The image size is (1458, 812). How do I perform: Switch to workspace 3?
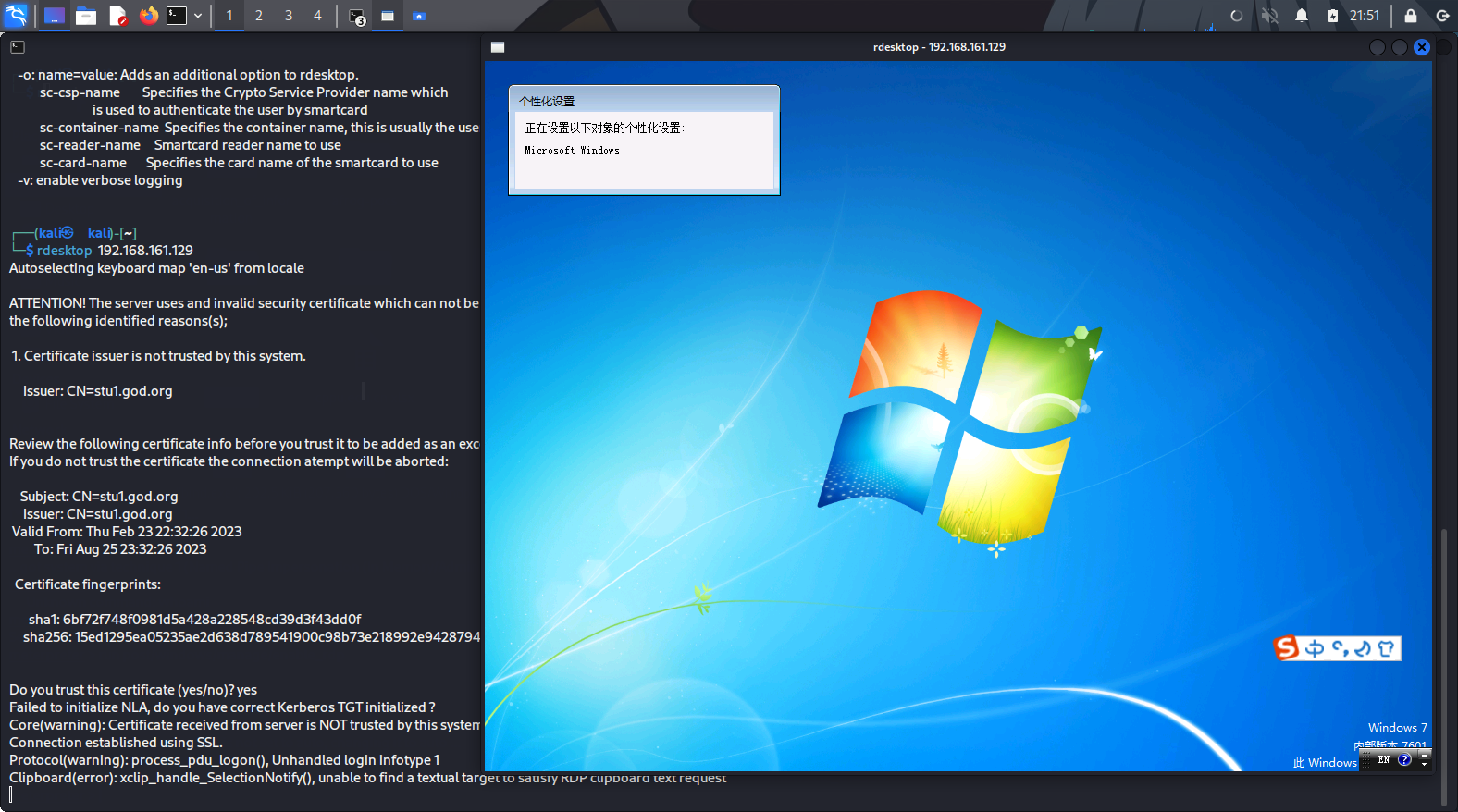click(x=289, y=16)
